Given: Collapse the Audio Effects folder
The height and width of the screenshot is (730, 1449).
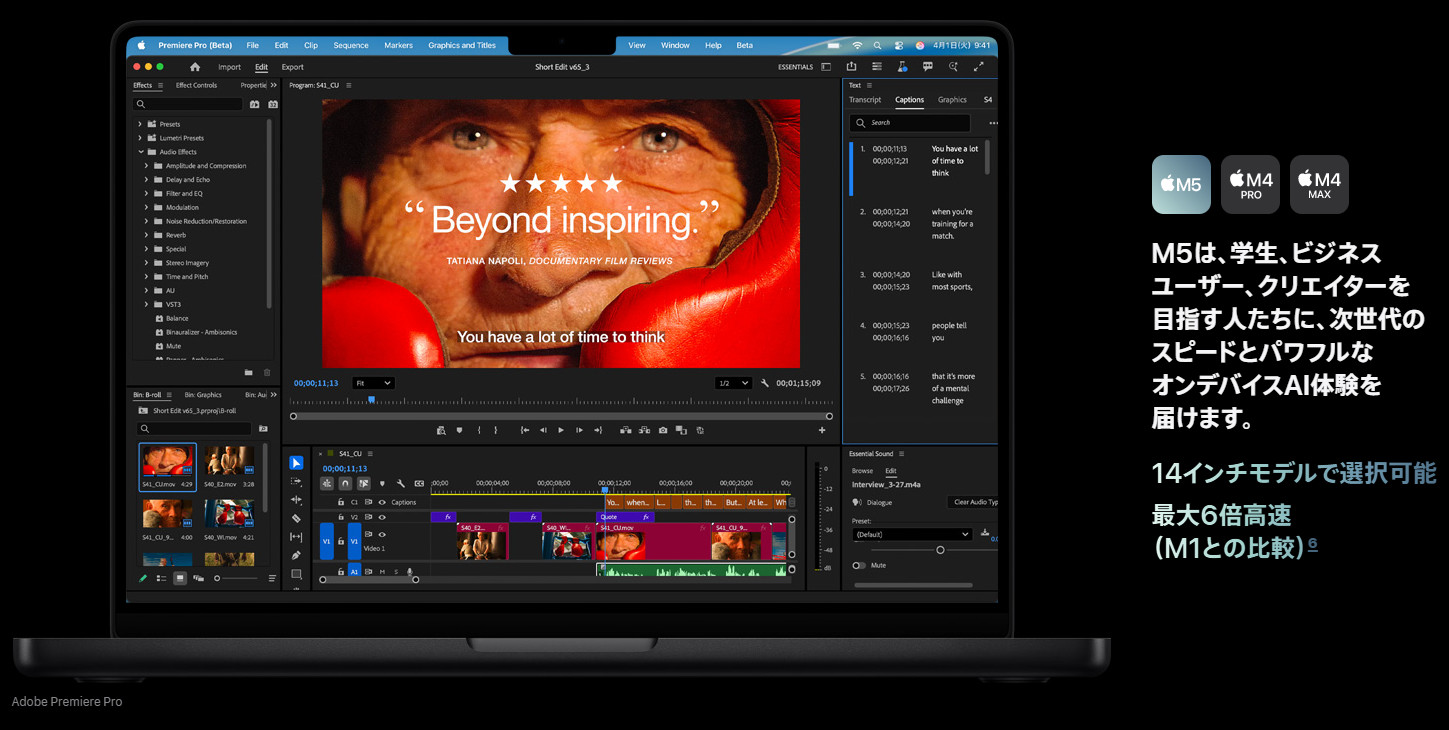Looking at the screenshot, I should click(140, 152).
